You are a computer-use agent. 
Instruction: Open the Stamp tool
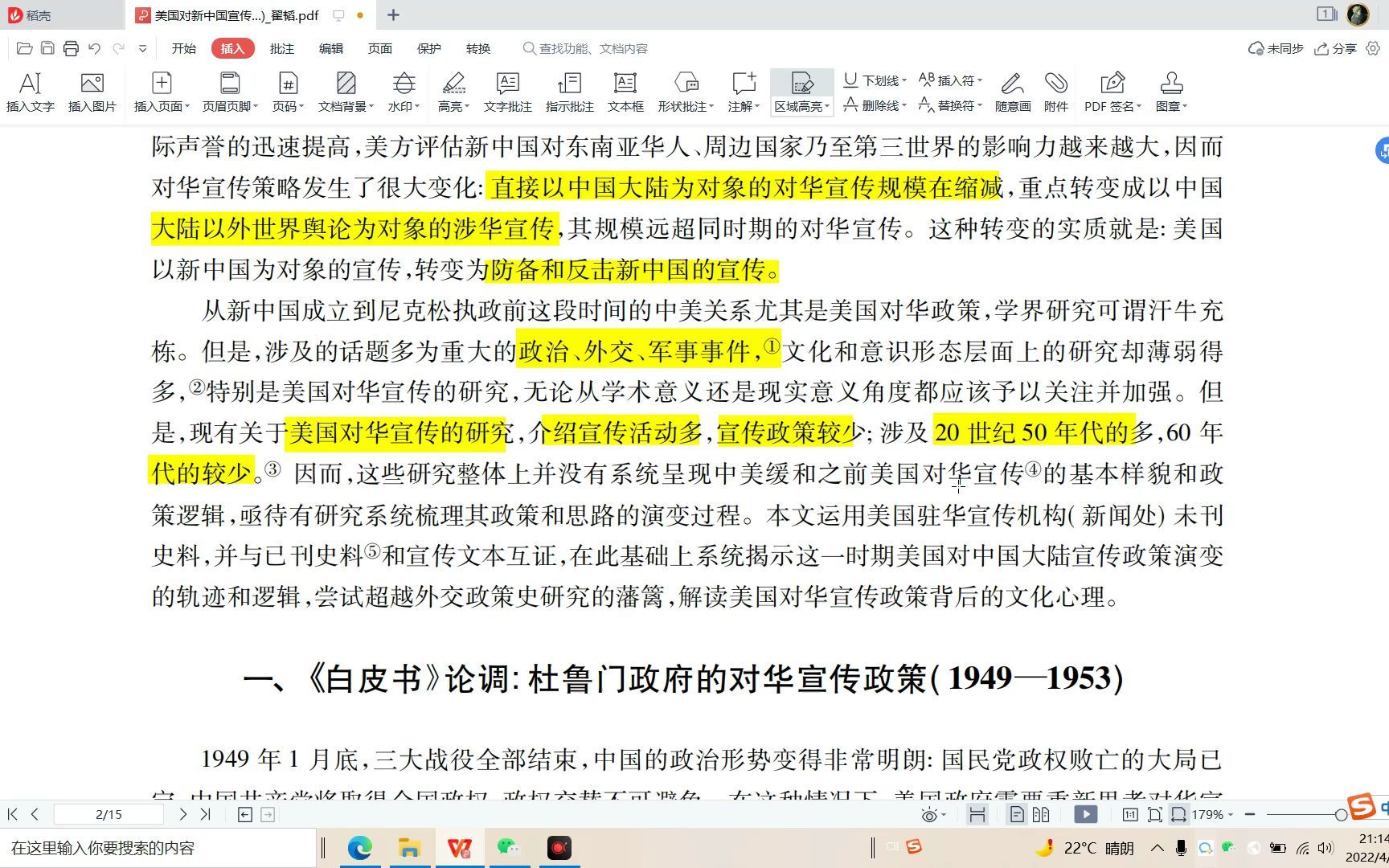pyautogui.click(x=1171, y=92)
